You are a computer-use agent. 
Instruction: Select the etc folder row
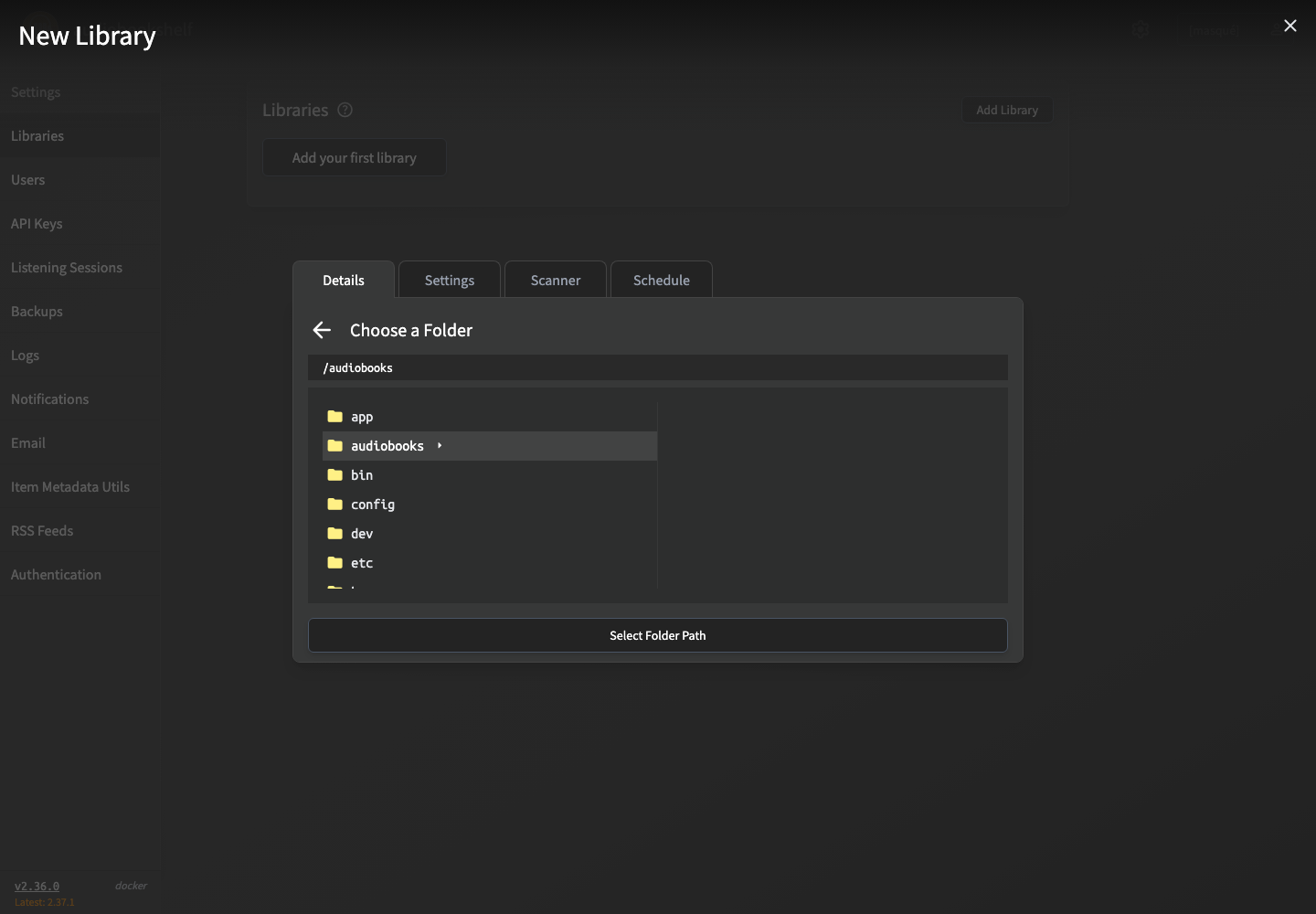pyautogui.click(x=490, y=563)
